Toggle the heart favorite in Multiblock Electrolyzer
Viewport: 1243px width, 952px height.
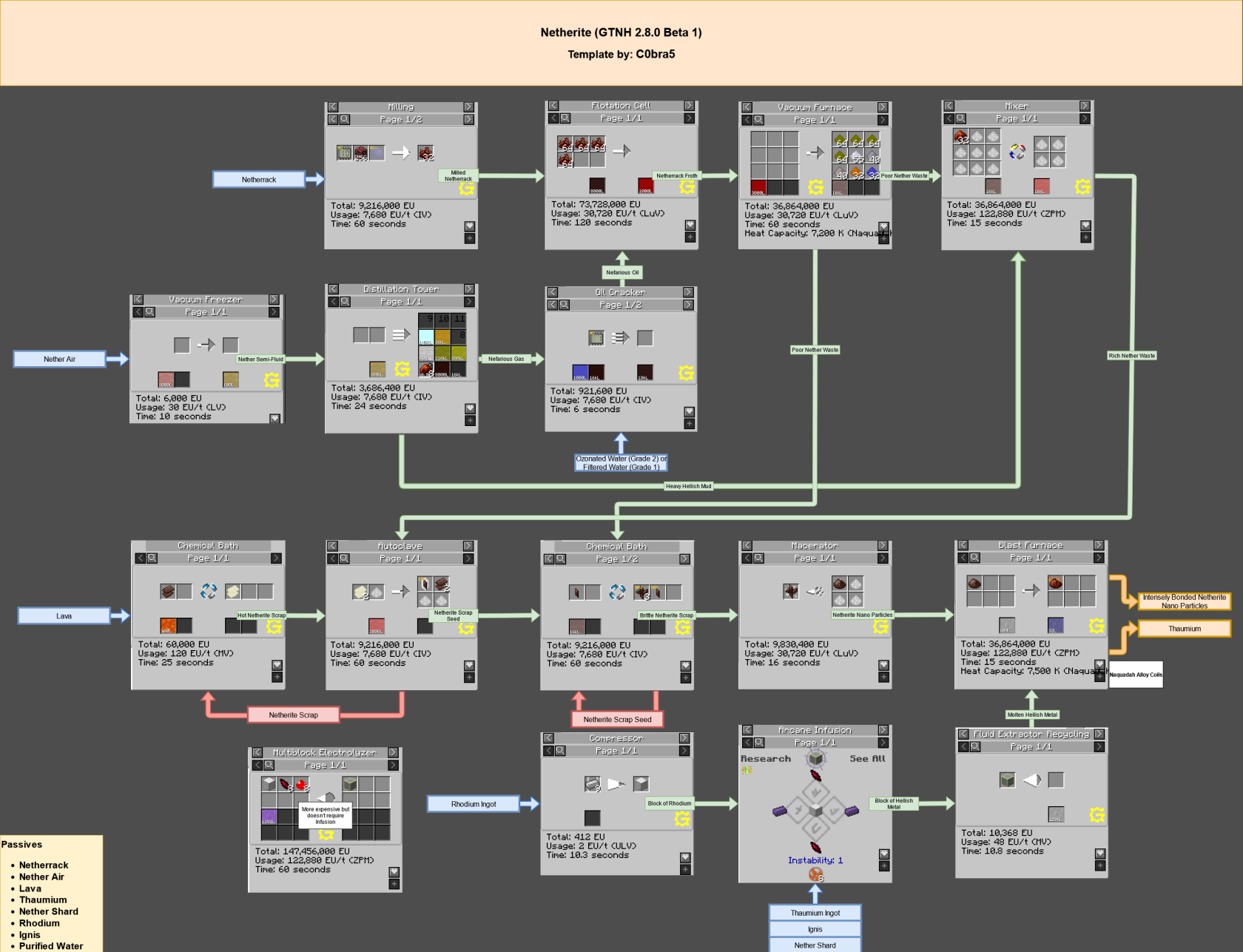click(x=394, y=872)
